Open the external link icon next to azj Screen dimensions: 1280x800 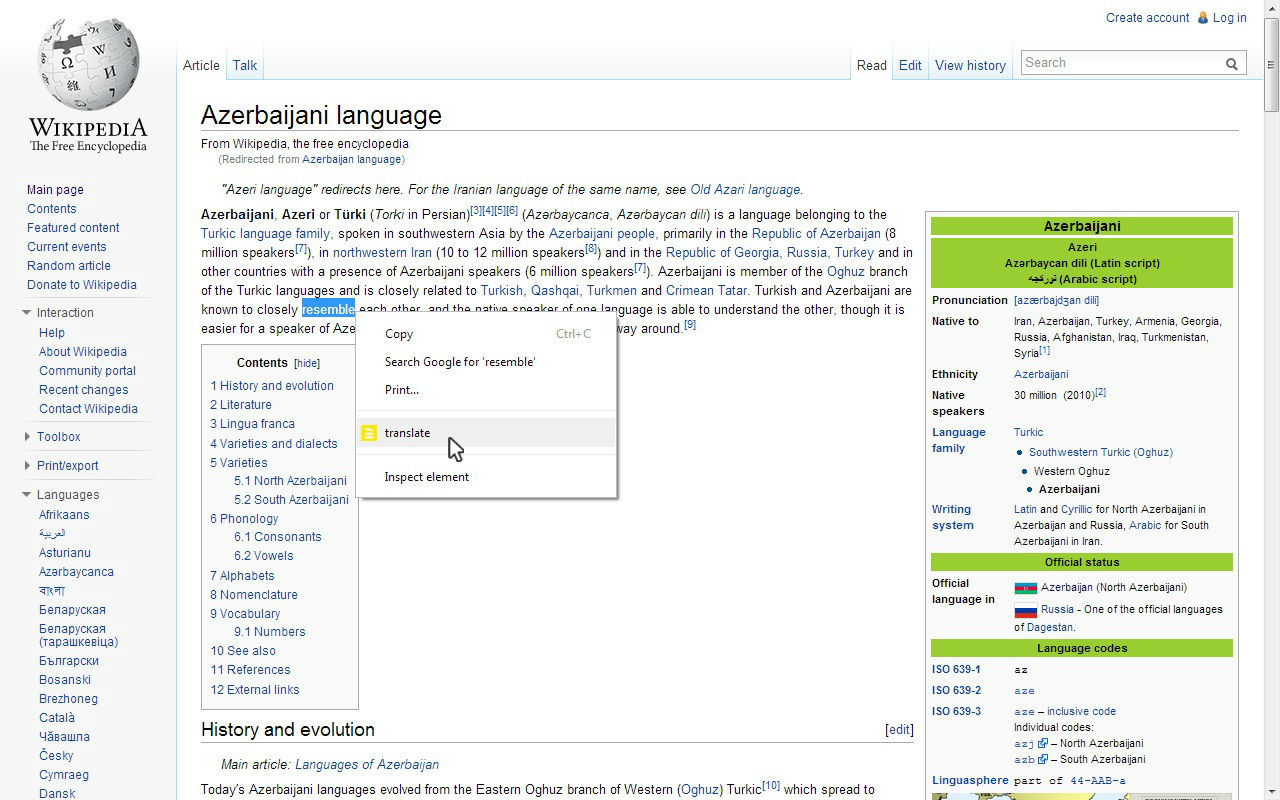1044,743
